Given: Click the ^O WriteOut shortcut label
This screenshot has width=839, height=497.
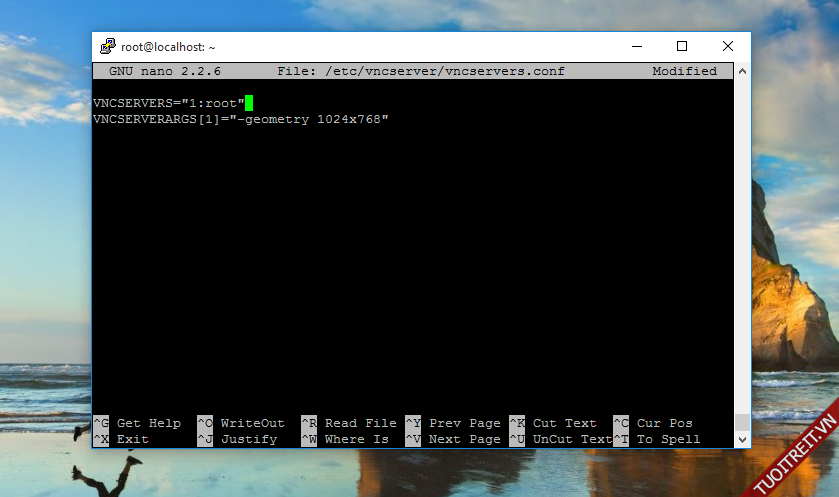Looking at the screenshot, I should (x=241, y=423).
